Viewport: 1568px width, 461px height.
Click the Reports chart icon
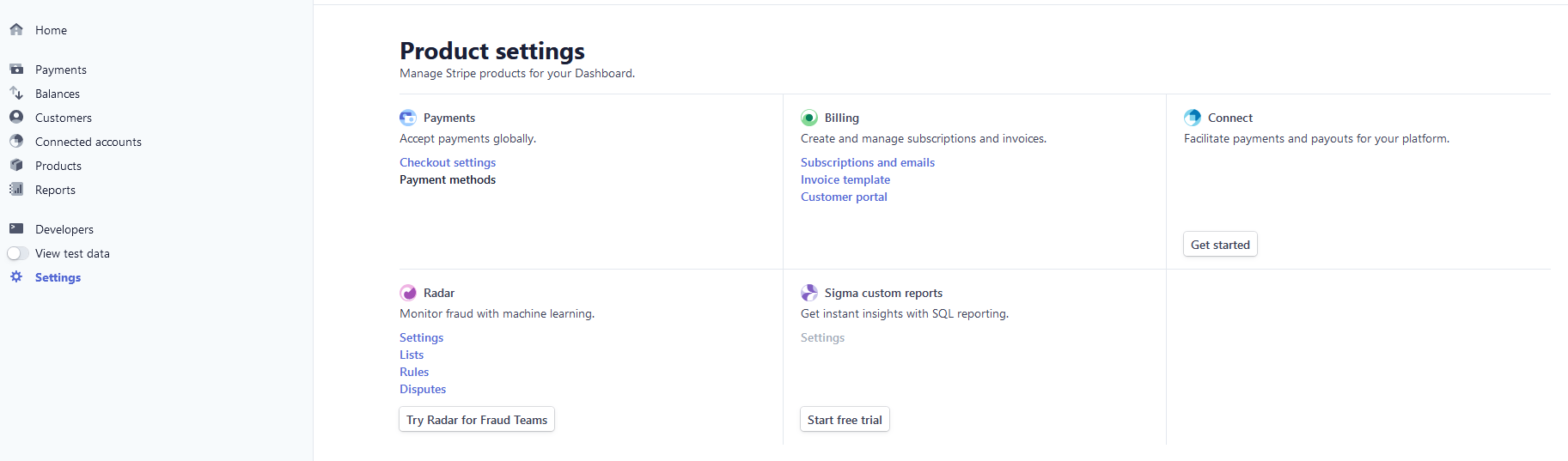coord(16,189)
